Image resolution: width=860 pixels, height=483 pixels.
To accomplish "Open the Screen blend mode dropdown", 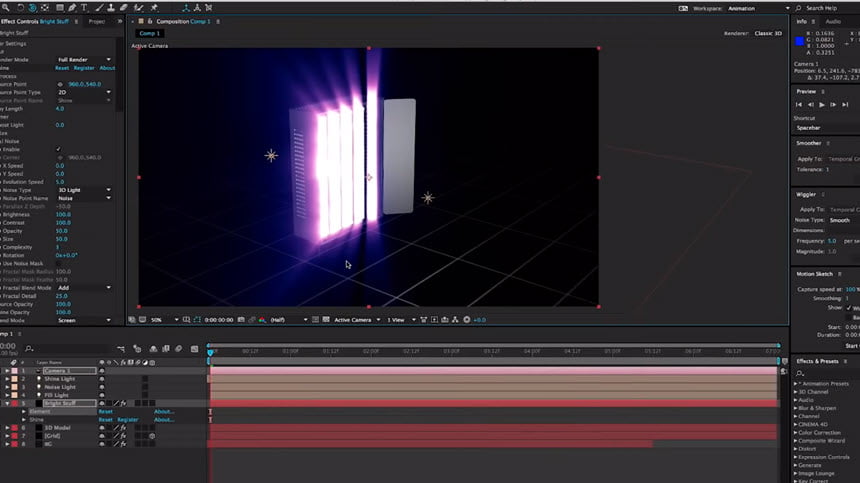I will click(x=84, y=320).
